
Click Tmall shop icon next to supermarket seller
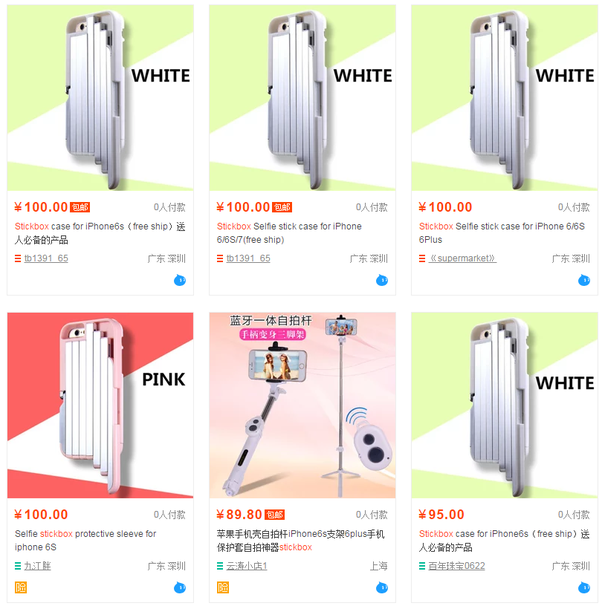click(x=422, y=258)
